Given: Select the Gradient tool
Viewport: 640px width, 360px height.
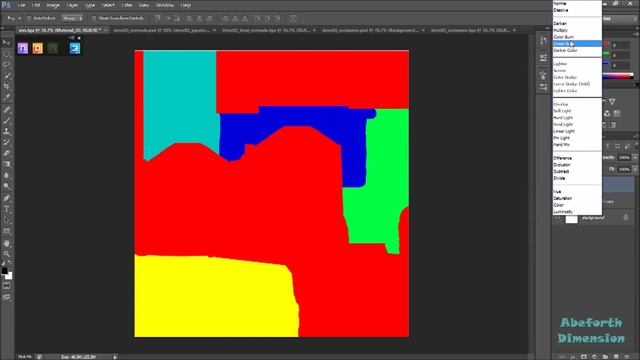Looking at the screenshot, I should [7, 164].
